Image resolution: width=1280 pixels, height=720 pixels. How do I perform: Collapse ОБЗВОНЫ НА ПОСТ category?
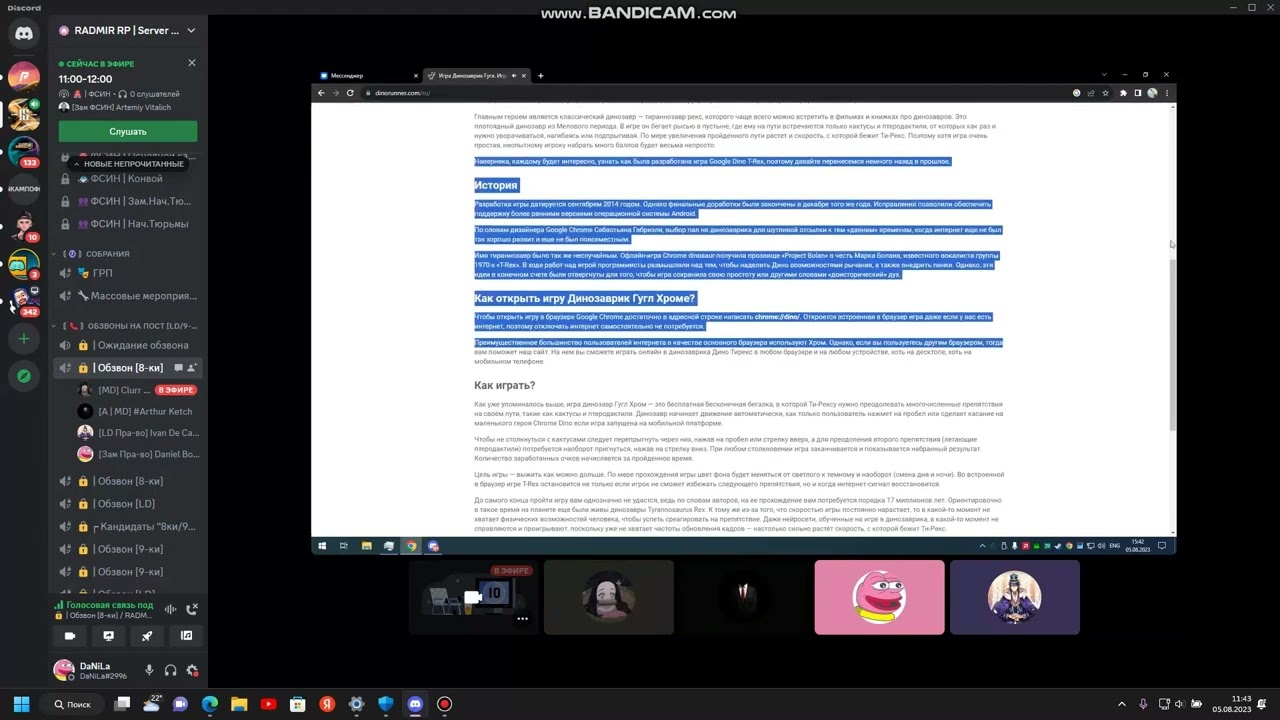[128, 326]
